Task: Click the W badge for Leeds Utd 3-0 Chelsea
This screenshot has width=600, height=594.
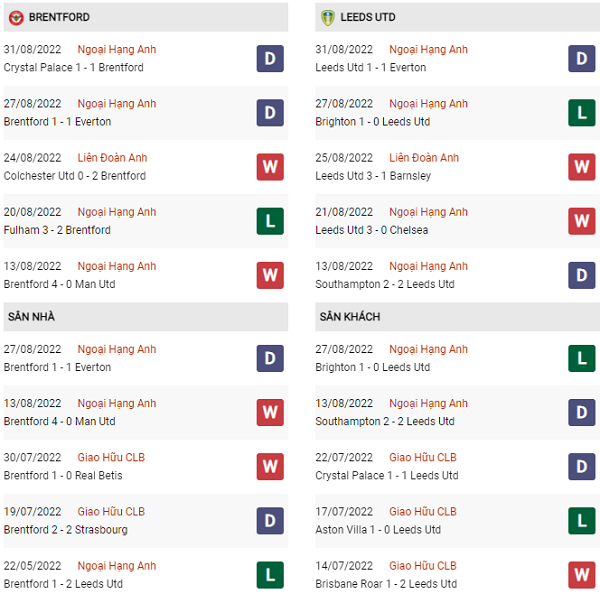Action: [582, 221]
